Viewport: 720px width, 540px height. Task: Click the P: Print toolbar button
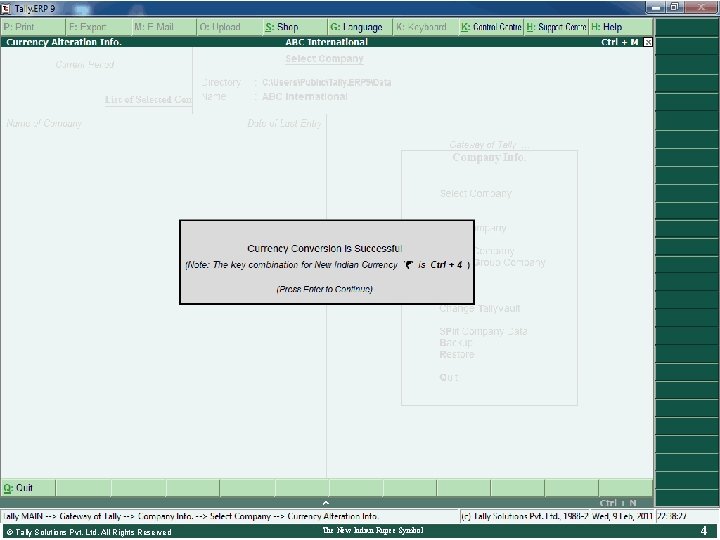pos(33,27)
